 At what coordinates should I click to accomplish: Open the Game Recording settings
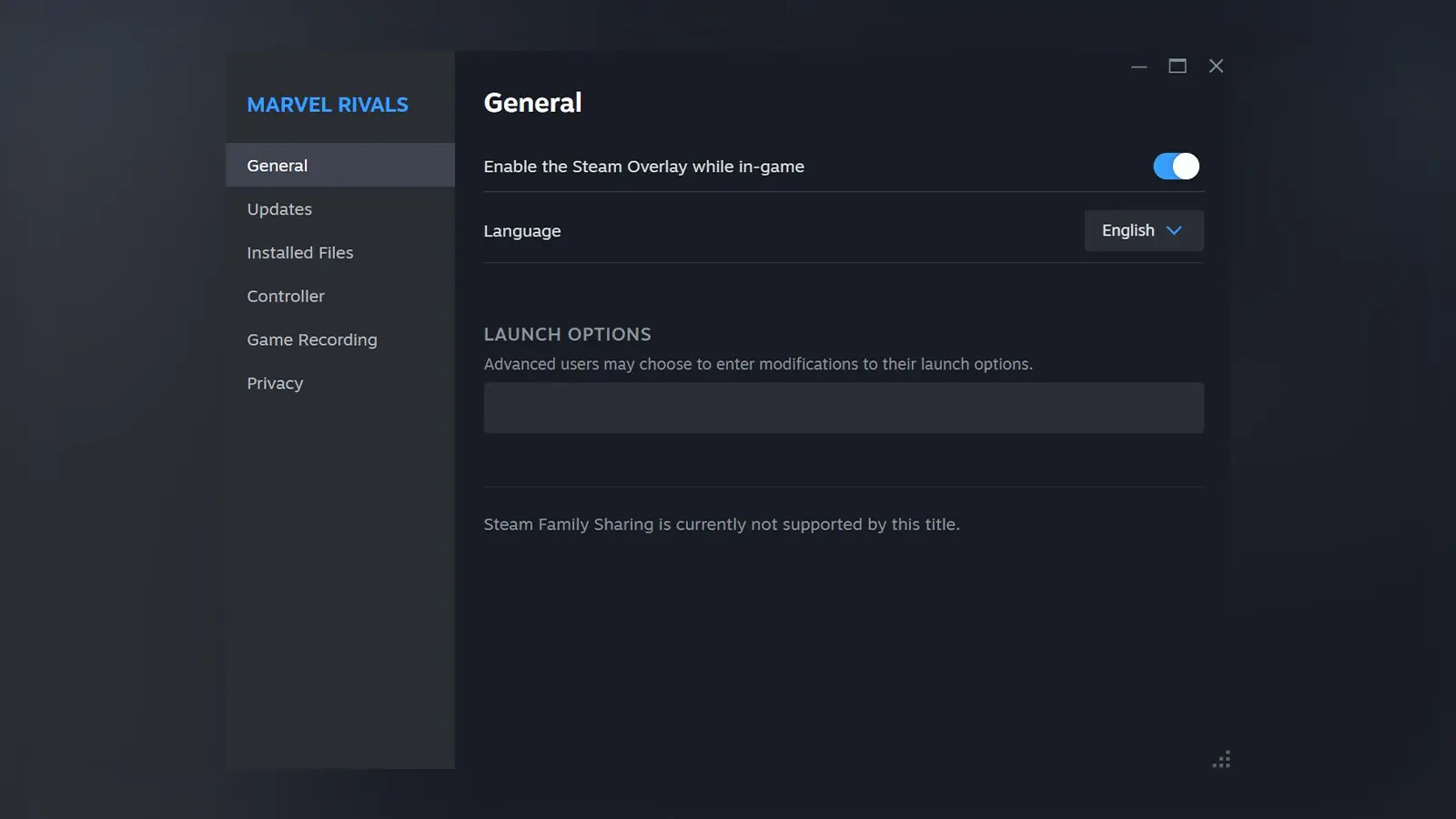coord(311,339)
